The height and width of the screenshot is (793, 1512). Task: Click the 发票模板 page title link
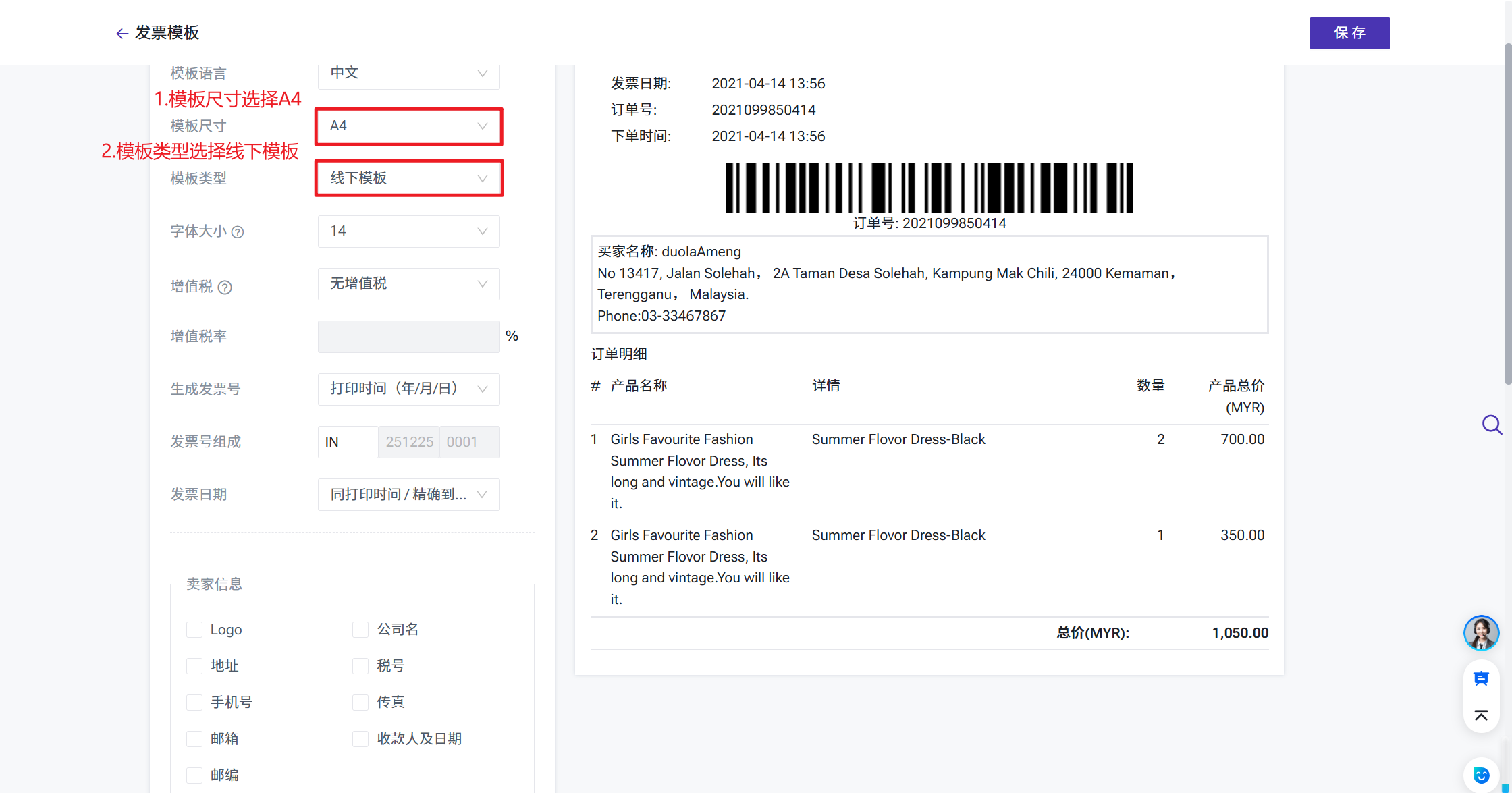click(x=167, y=33)
